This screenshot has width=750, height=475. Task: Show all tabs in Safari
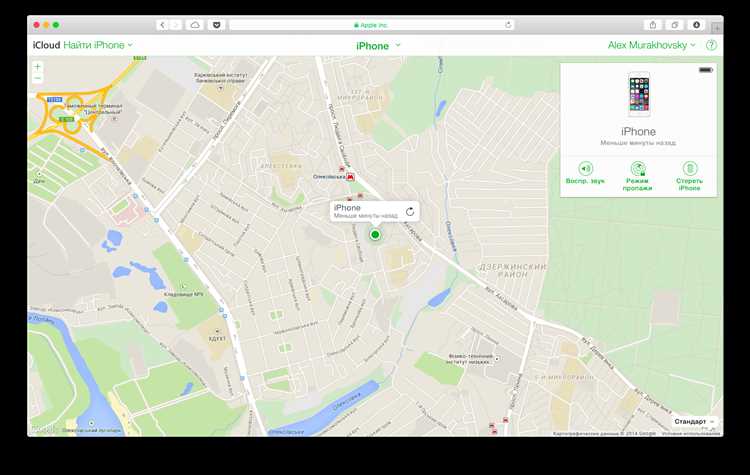click(x=674, y=25)
